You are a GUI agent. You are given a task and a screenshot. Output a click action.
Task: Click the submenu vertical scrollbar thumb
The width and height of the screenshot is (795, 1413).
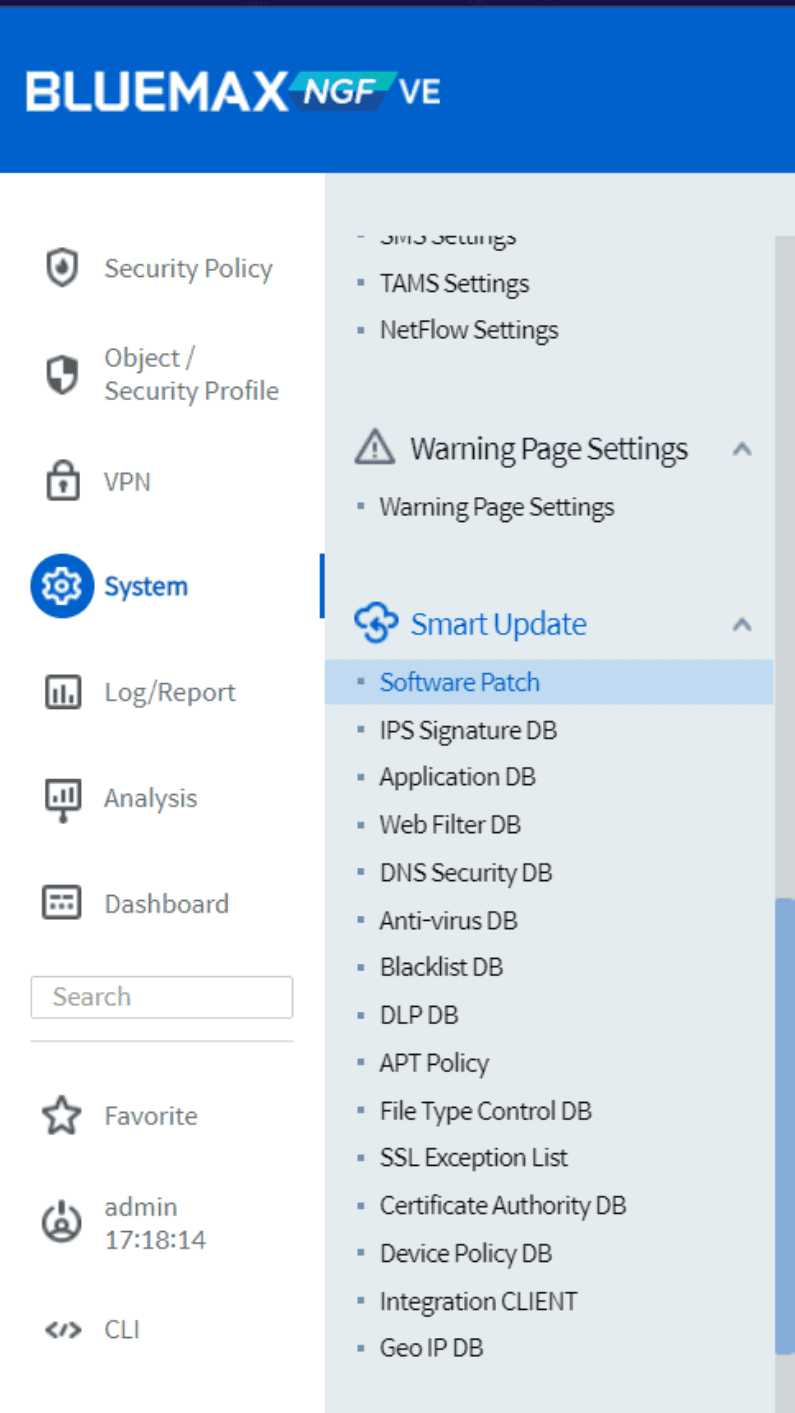(785, 1125)
